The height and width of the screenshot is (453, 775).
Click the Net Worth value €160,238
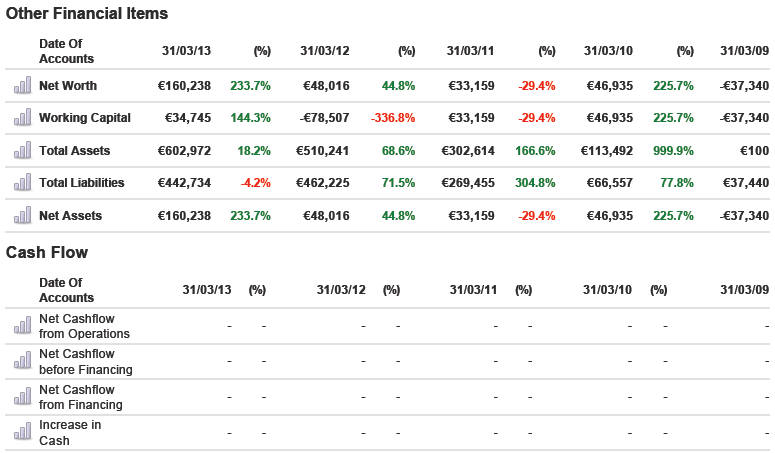pyautogui.click(x=184, y=86)
